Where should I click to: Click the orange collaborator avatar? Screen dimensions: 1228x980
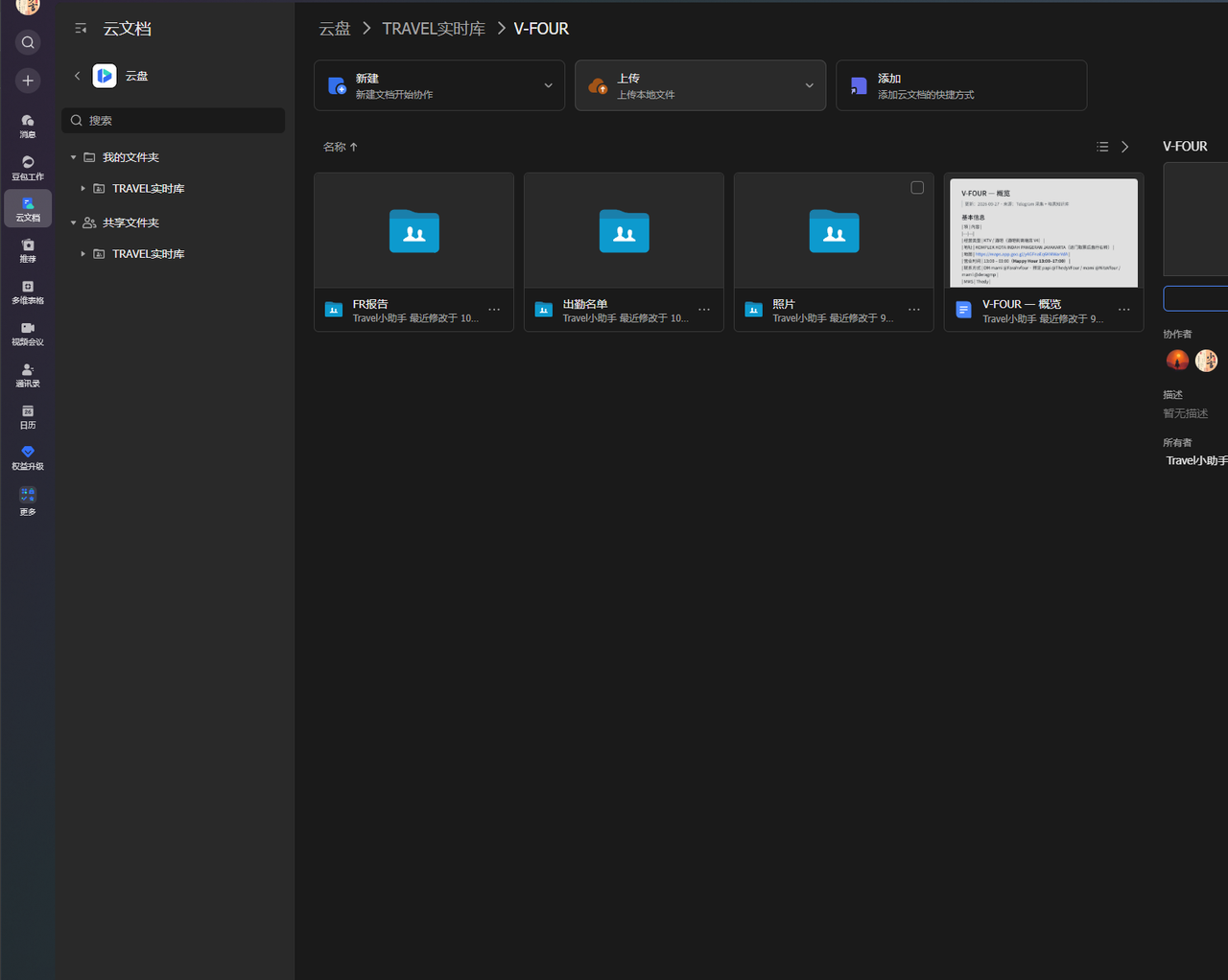click(1177, 361)
